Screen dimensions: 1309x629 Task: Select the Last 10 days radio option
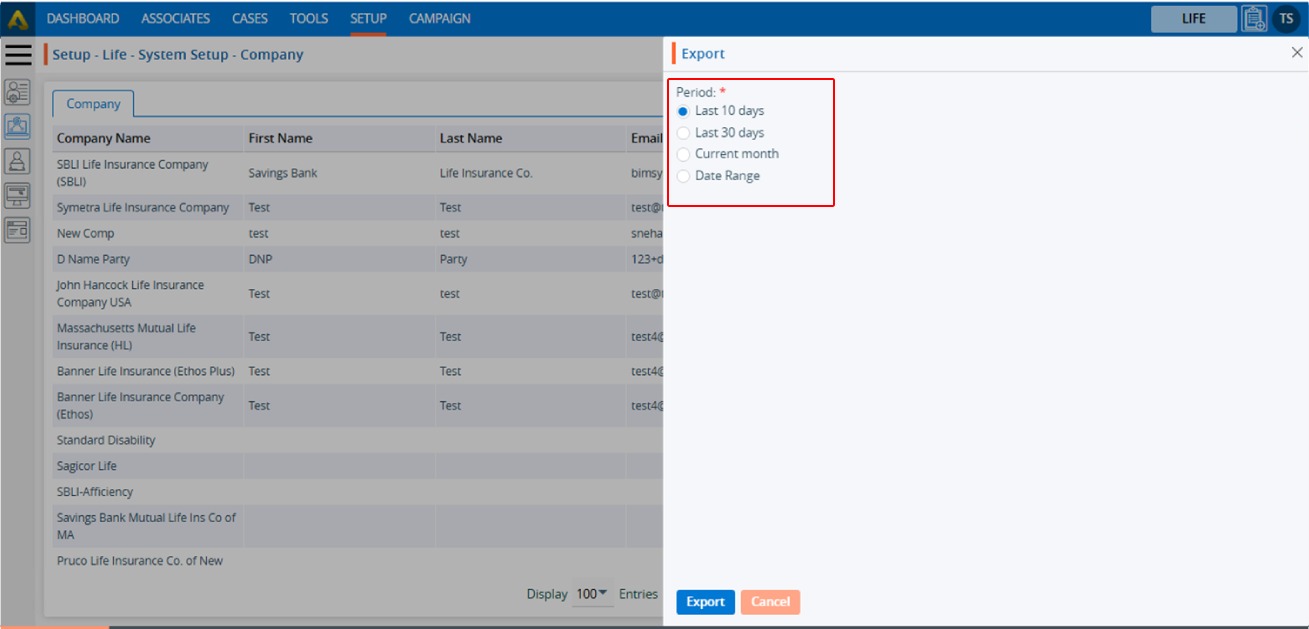point(684,111)
